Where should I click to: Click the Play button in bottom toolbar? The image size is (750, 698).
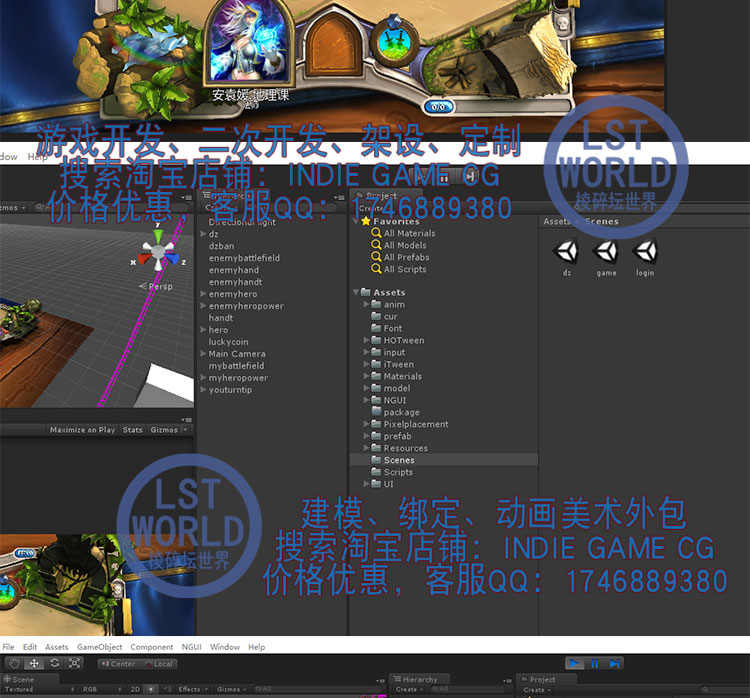coord(574,664)
